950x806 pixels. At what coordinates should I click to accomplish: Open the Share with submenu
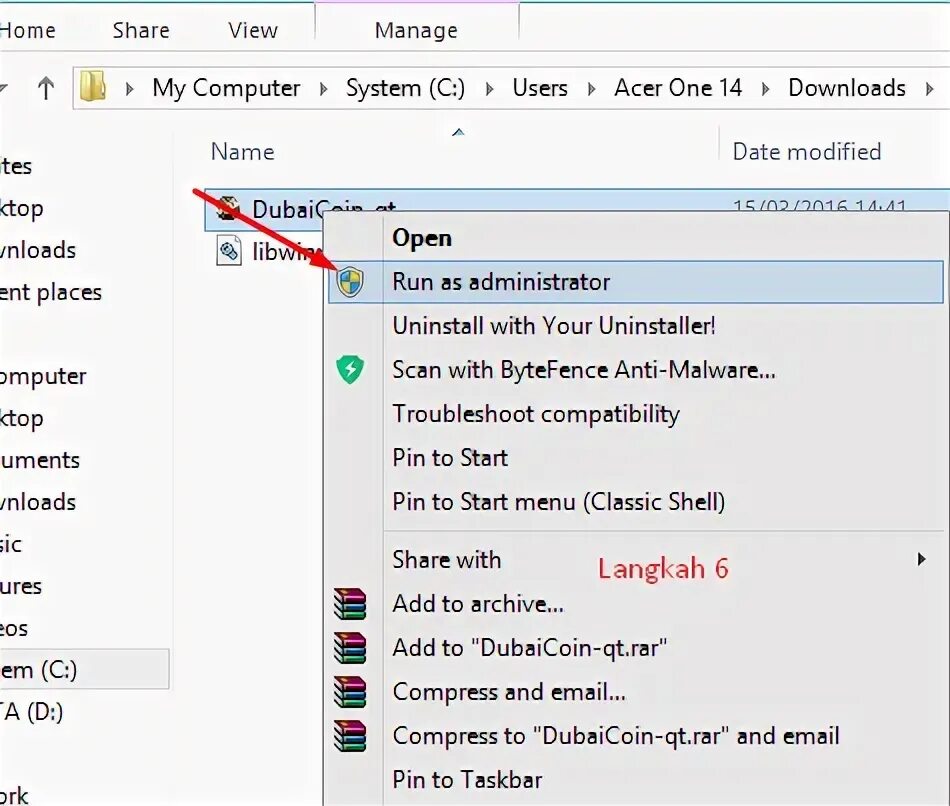pos(635,559)
